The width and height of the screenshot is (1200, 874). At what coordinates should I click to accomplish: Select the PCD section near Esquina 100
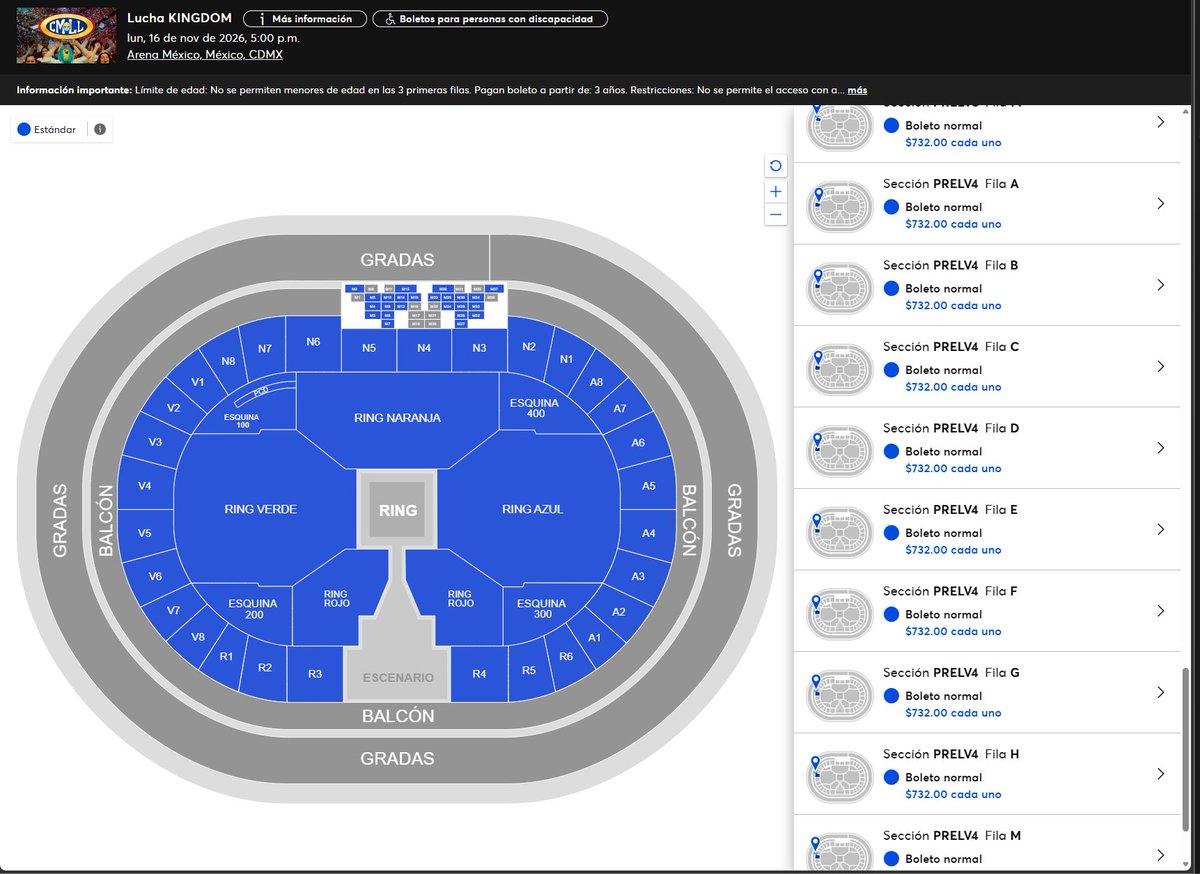coord(261,391)
